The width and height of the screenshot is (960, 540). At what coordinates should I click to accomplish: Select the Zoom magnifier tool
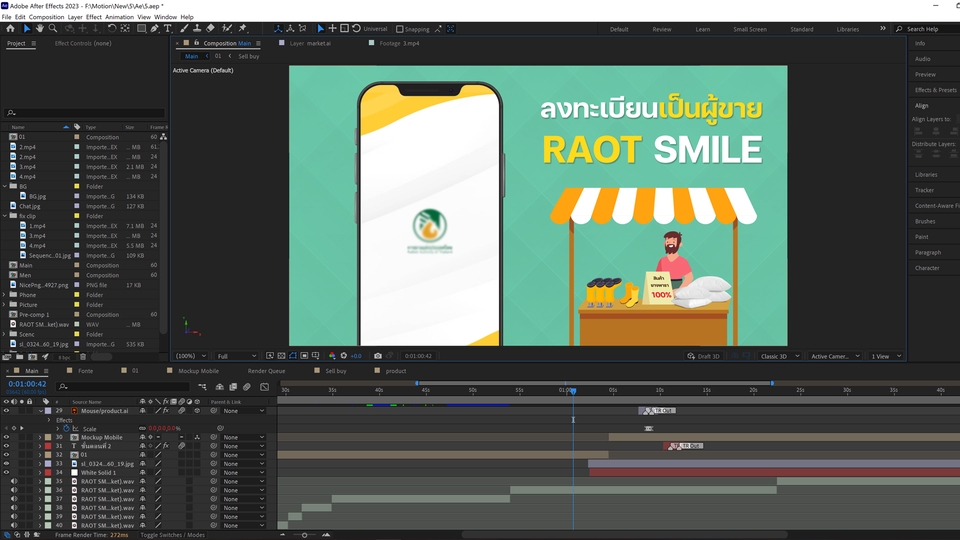point(53,28)
